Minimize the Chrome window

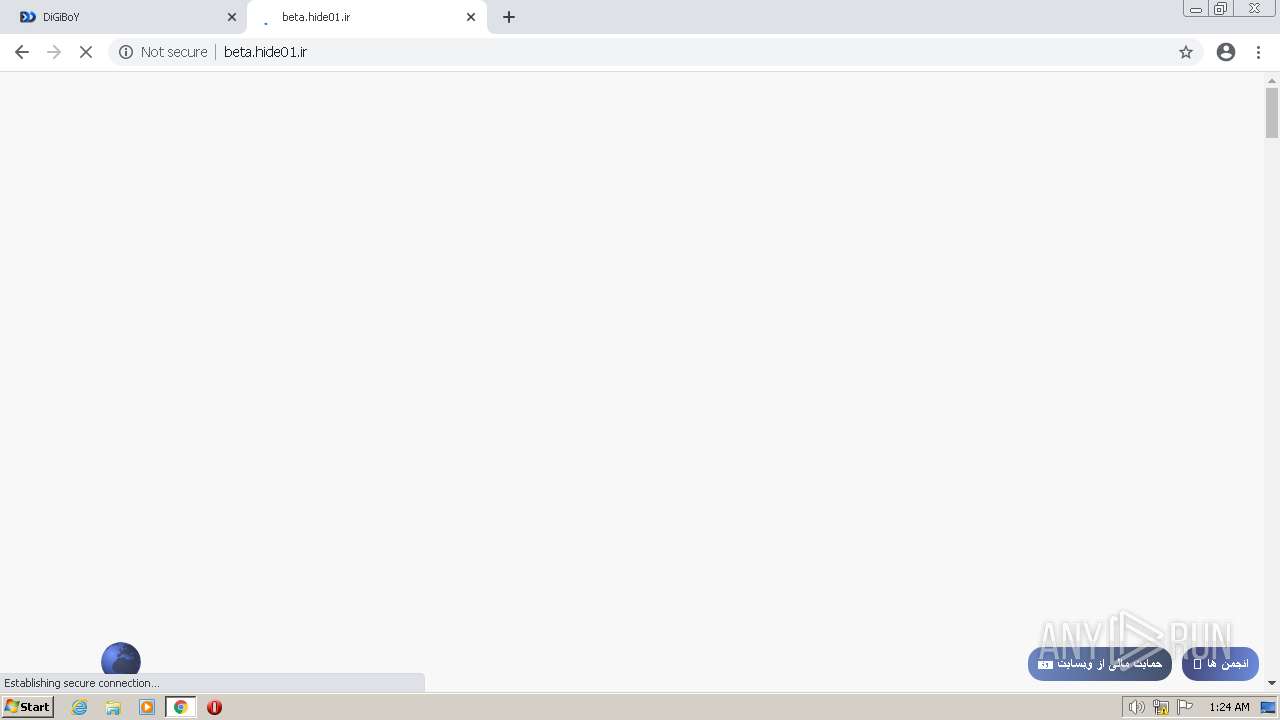coord(1196,9)
